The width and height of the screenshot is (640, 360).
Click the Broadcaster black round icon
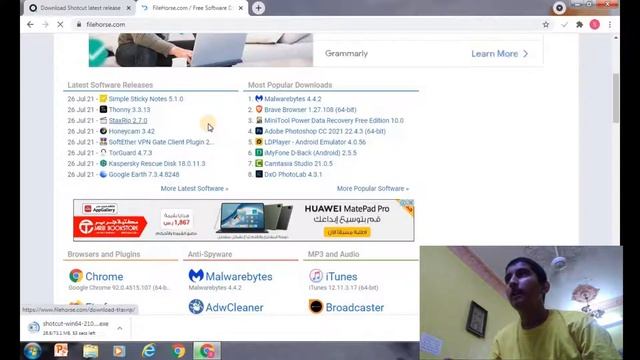(316, 307)
